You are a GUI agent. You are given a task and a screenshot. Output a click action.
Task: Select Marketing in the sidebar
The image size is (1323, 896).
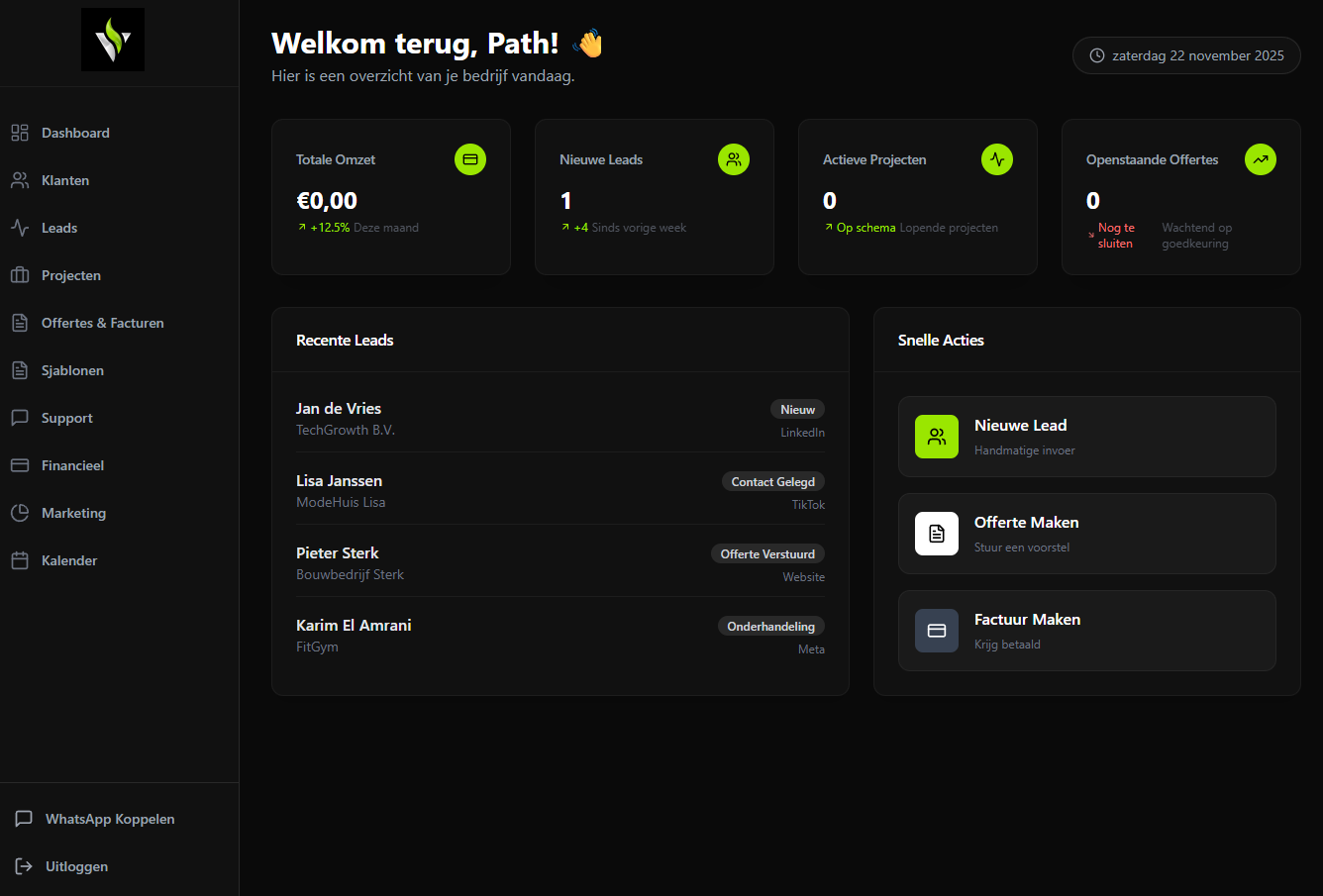pyautogui.click(x=73, y=513)
